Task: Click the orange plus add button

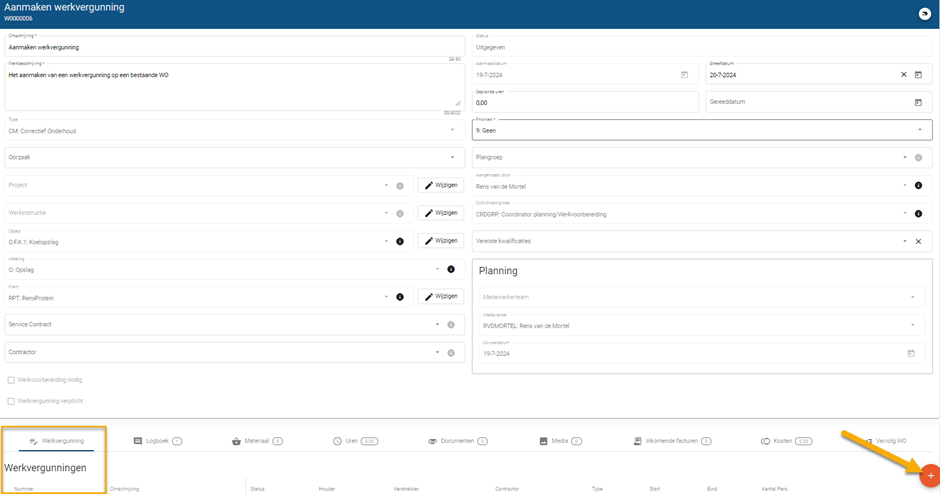Action: coord(929,476)
